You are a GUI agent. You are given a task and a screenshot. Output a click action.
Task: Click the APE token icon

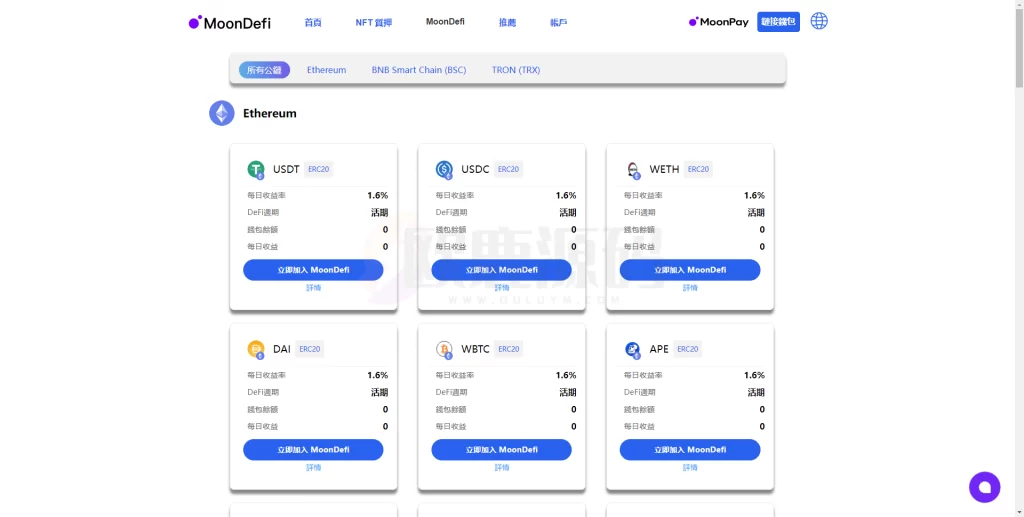coord(633,349)
